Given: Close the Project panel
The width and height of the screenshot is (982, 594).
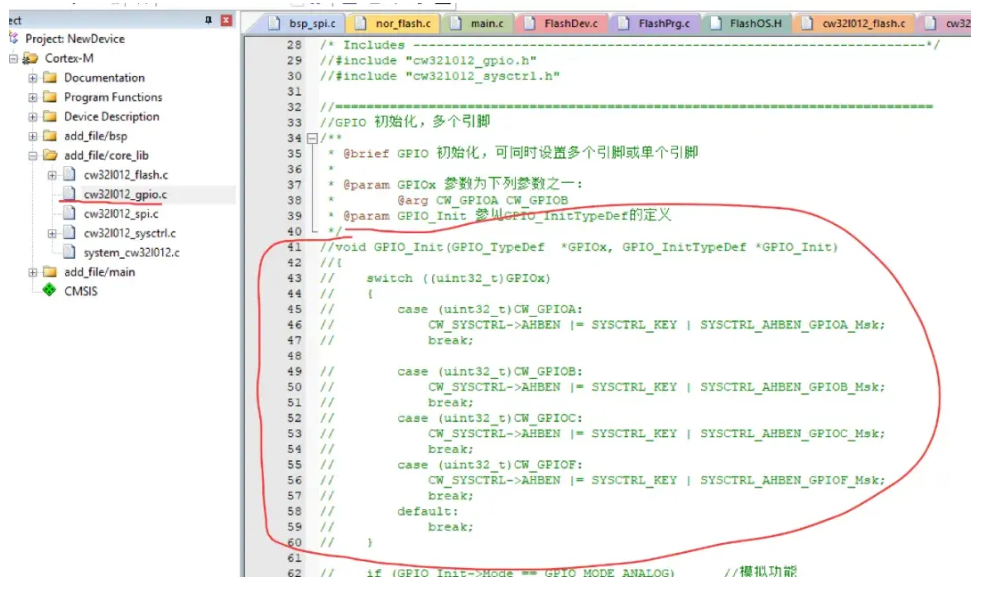Looking at the screenshot, I should click(226, 20).
